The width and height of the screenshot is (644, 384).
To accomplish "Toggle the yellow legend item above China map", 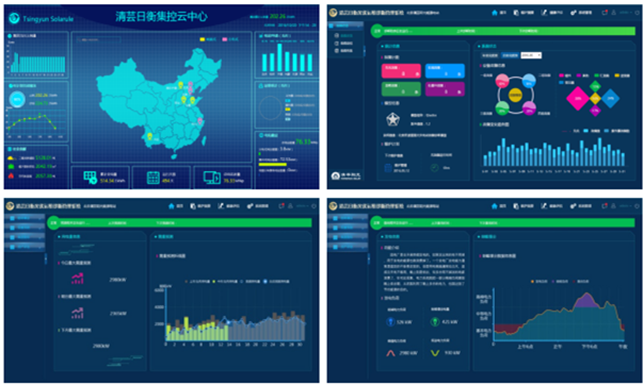I will [x=208, y=39].
